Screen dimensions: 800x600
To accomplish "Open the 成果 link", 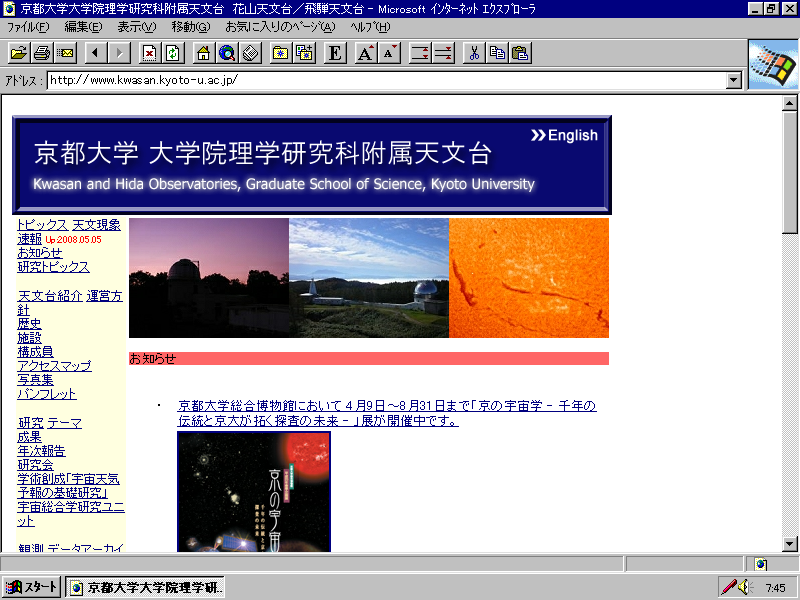I will (x=29, y=437).
